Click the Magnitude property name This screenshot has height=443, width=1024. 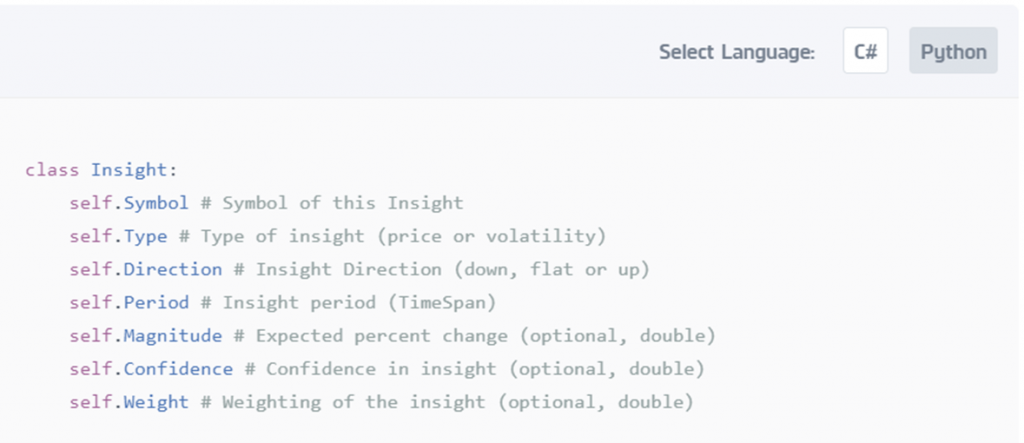pyautogui.click(x=173, y=336)
